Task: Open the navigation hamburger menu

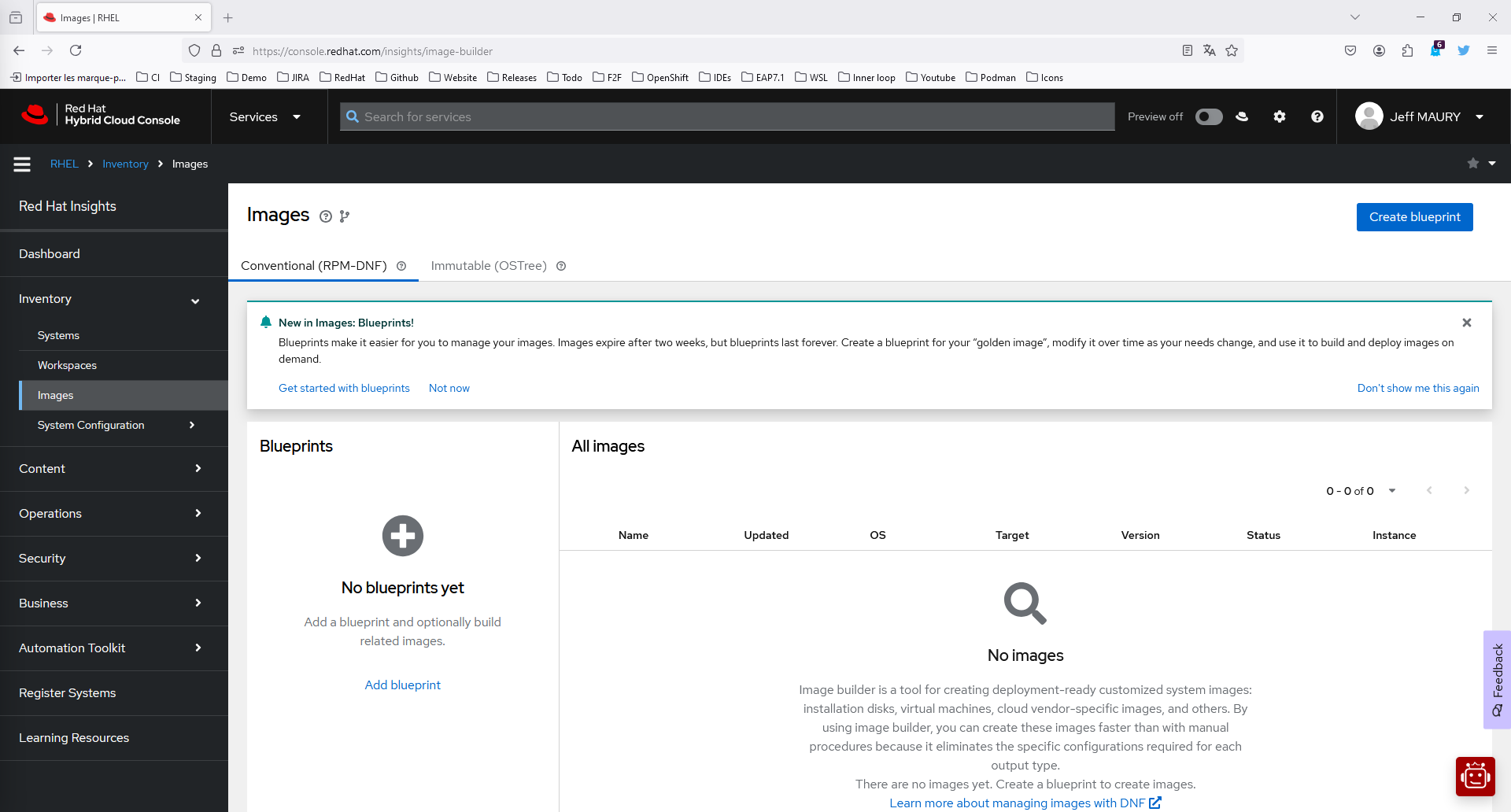Action: [21, 164]
